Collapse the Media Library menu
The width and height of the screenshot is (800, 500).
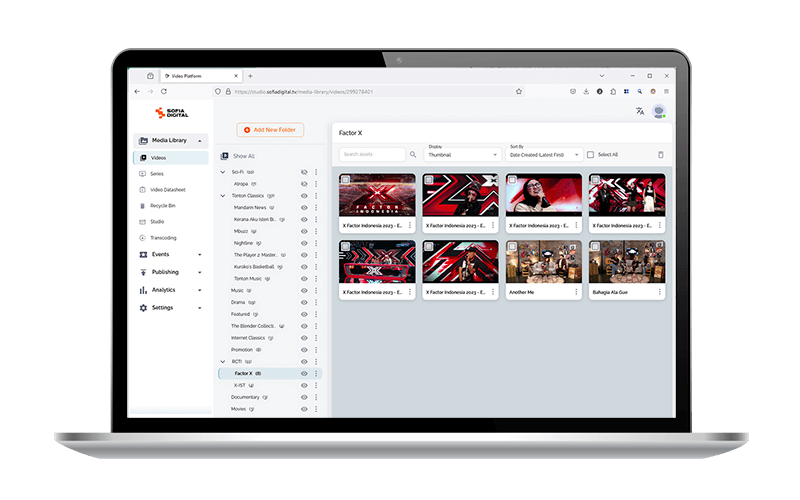[x=170, y=140]
